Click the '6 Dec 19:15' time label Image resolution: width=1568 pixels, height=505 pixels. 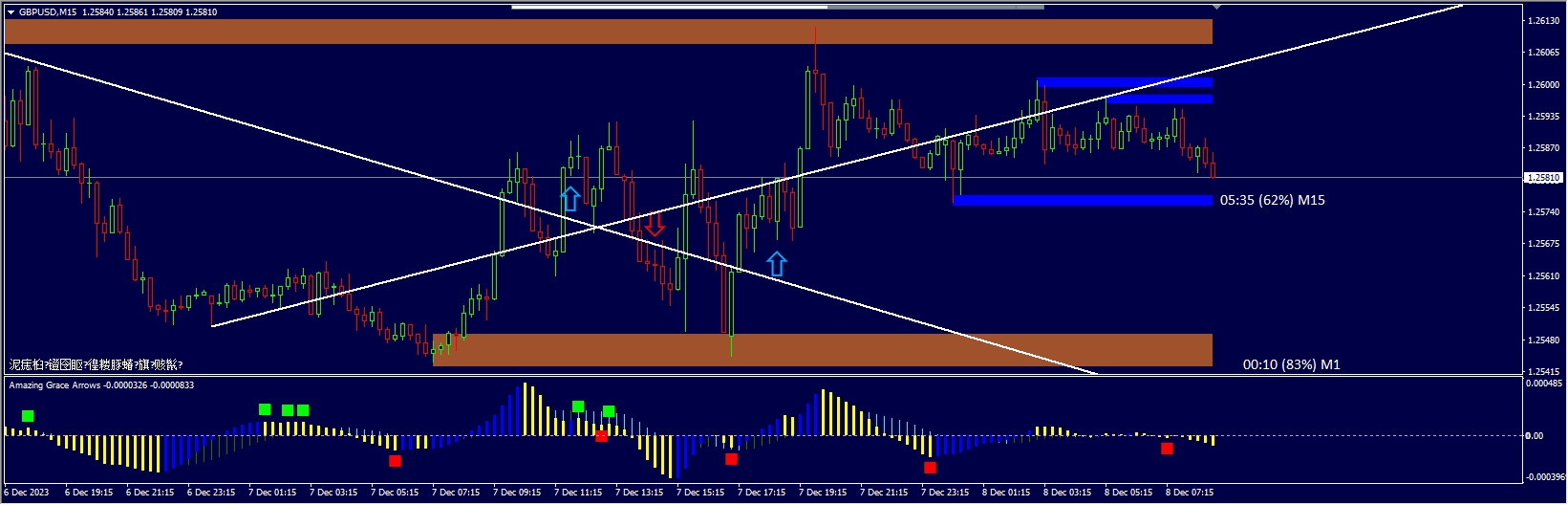[89, 493]
